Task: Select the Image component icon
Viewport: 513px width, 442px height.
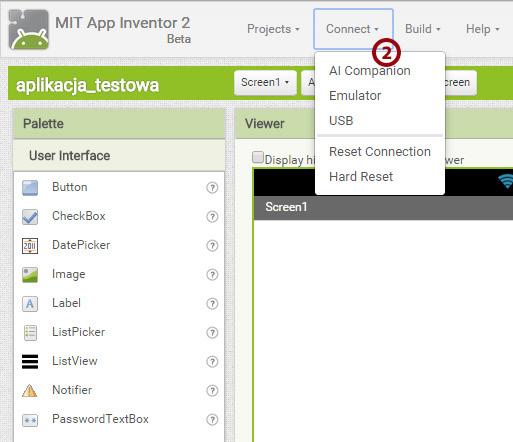Action: tap(30, 275)
